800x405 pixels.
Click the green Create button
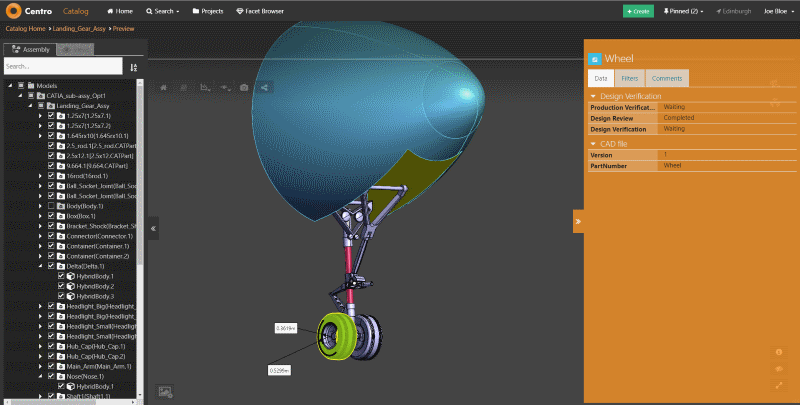[638, 11]
